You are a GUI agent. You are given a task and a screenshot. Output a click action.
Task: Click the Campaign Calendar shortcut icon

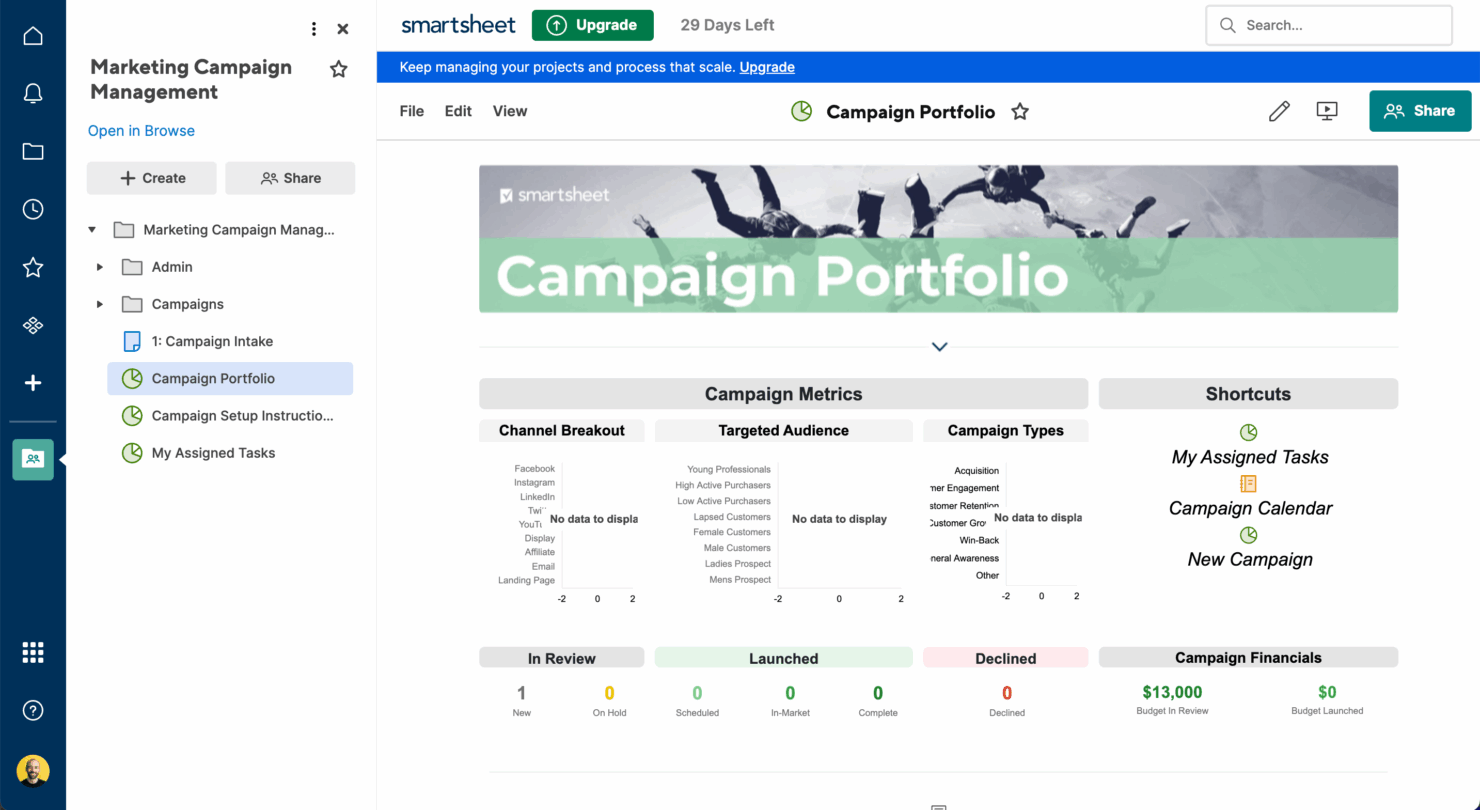[x=1248, y=483]
